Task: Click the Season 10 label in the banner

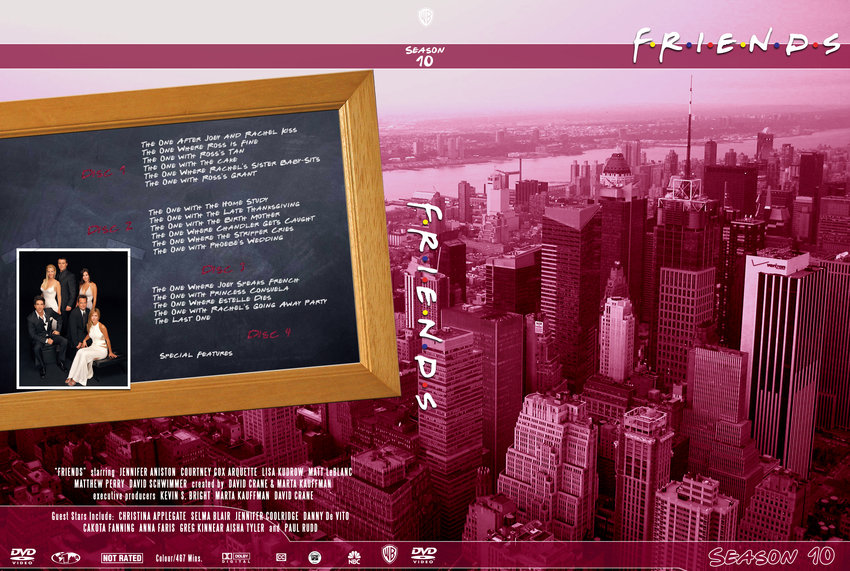Action: pos(425,55)
